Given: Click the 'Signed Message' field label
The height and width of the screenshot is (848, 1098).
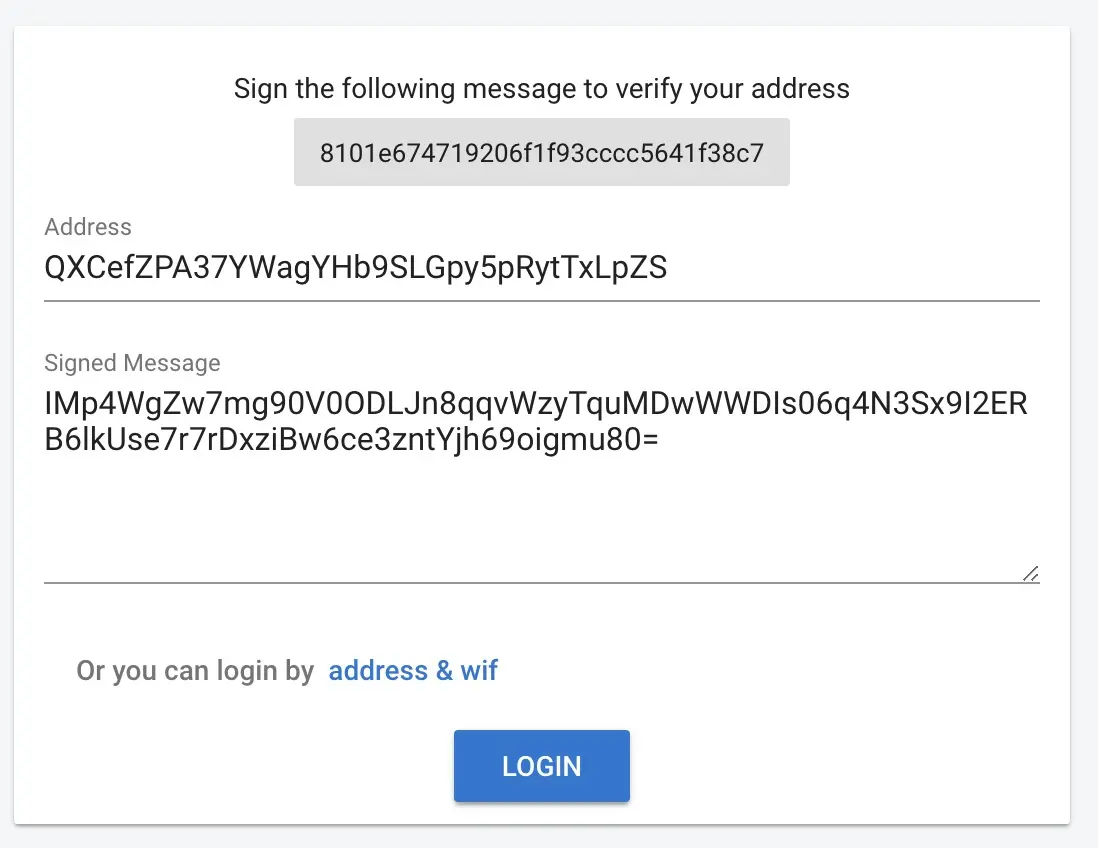Looking at the screenshot, I should [132, 363].
